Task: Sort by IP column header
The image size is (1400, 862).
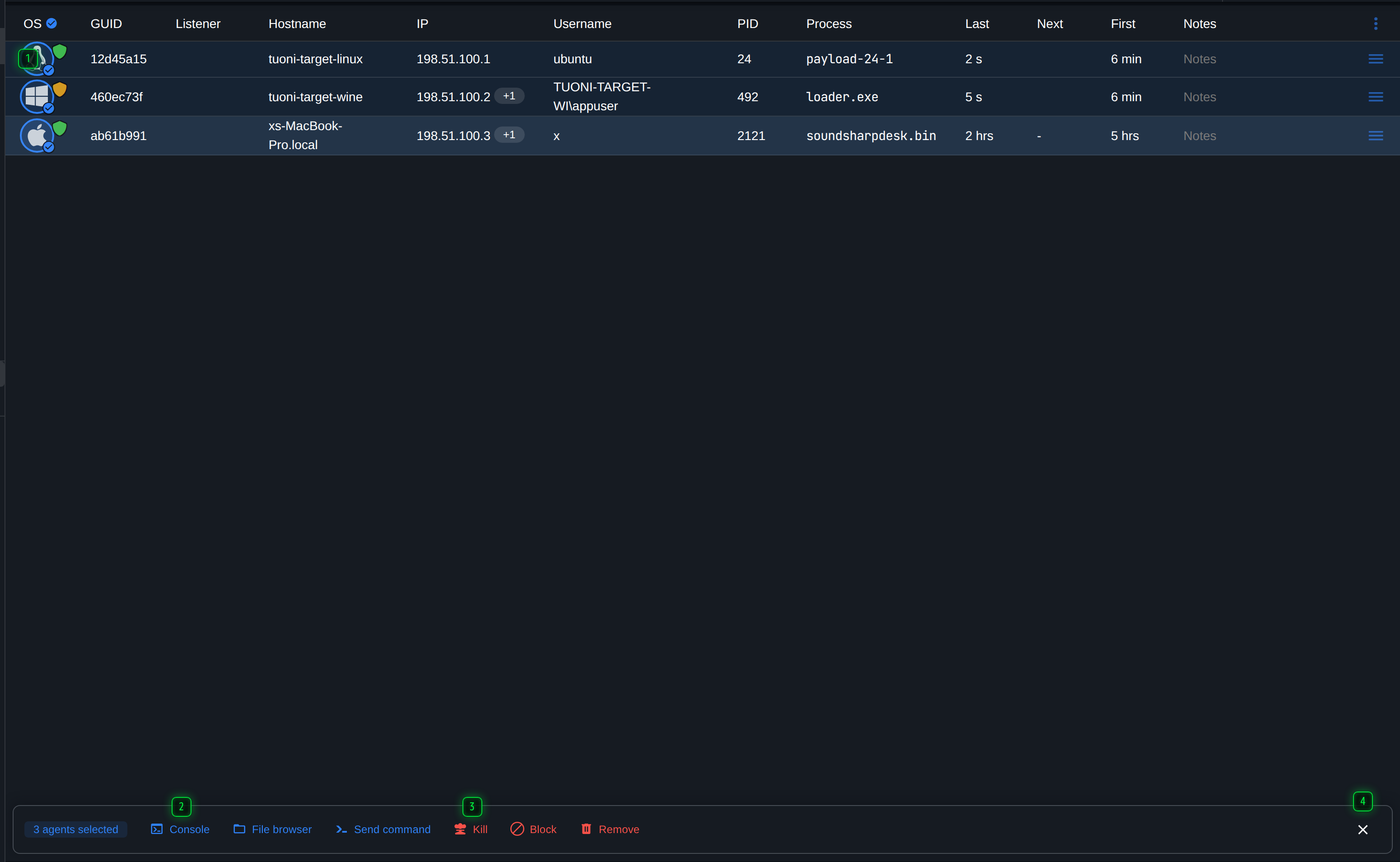Action: point(422,24)
